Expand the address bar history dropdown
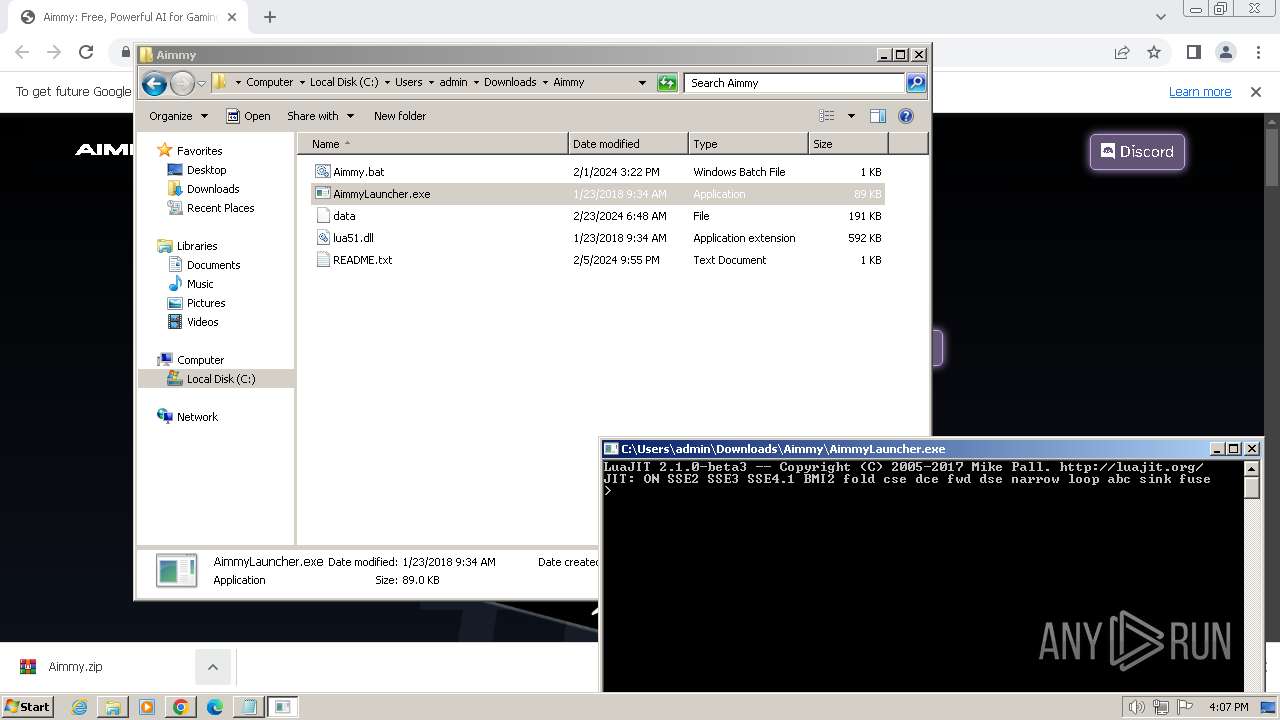This screenshot has width=1280, height=720. (642, 83)
